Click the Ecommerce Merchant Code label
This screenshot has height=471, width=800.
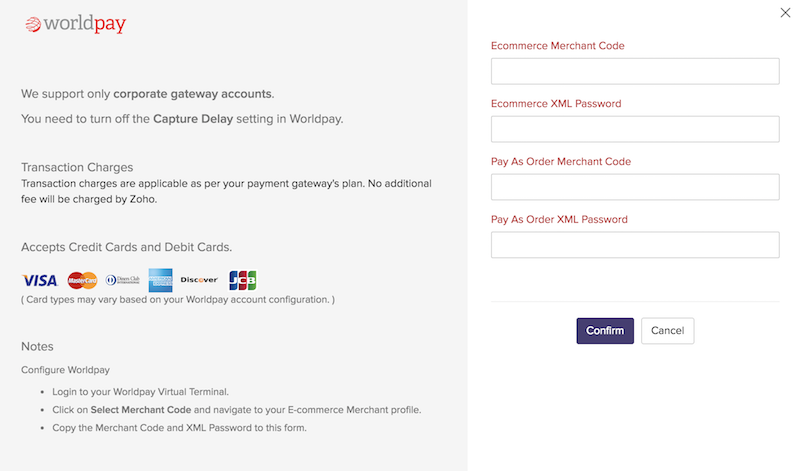point(558,46)
